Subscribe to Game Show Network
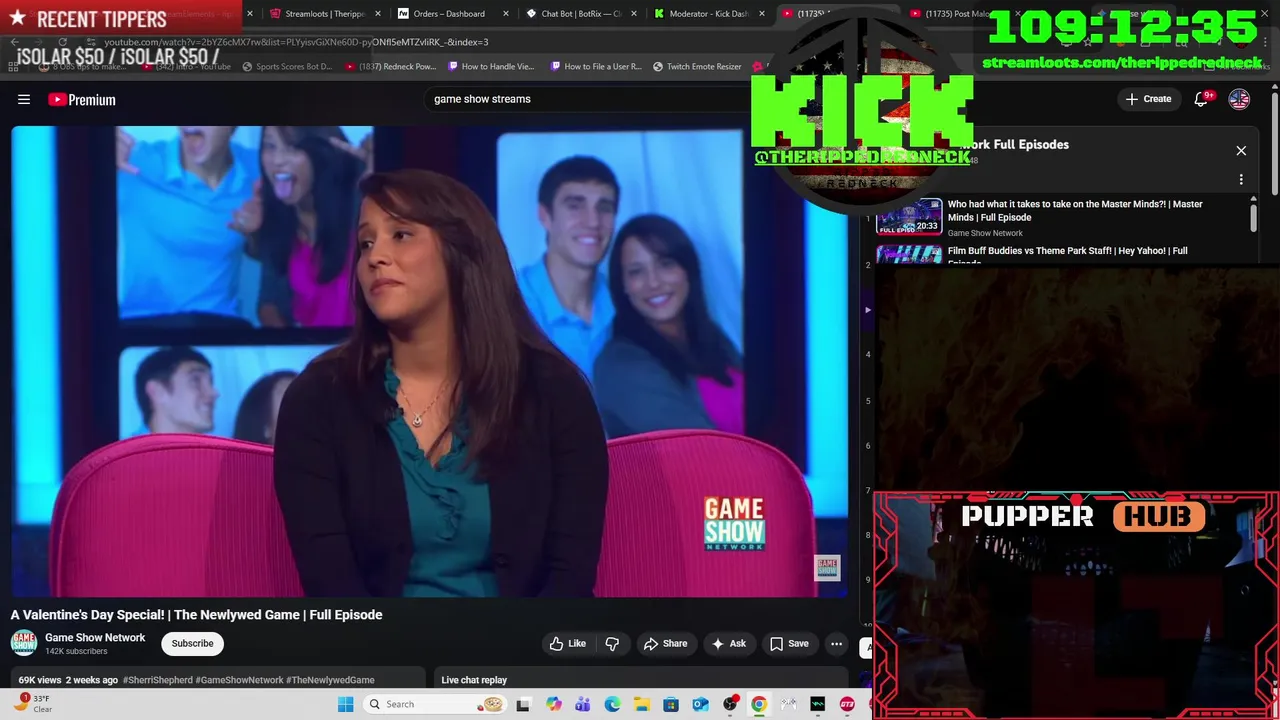 192,644
